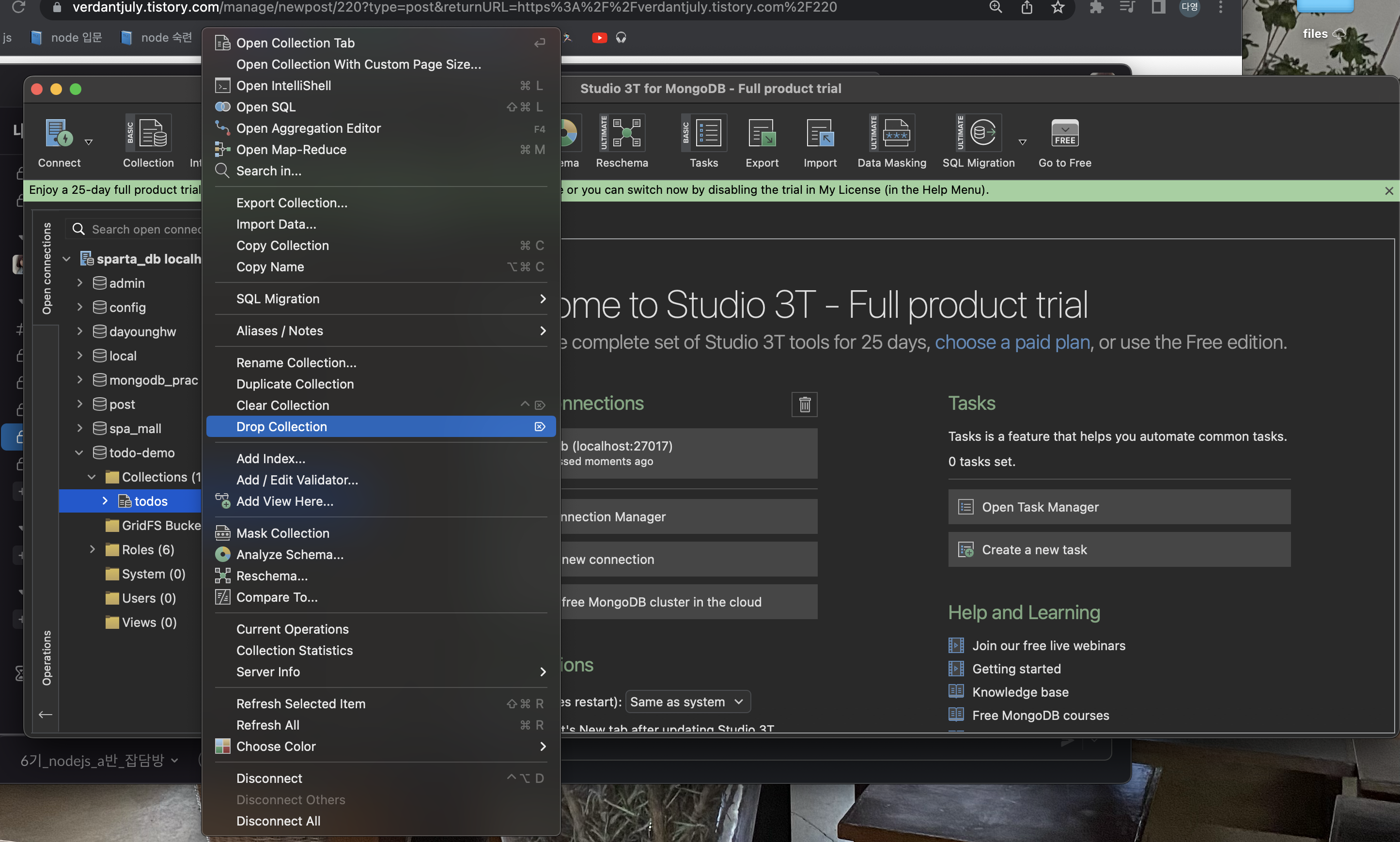1400x842 pixels.
Task: Click the browser bookmark star icon
Action: point(1058,7)
